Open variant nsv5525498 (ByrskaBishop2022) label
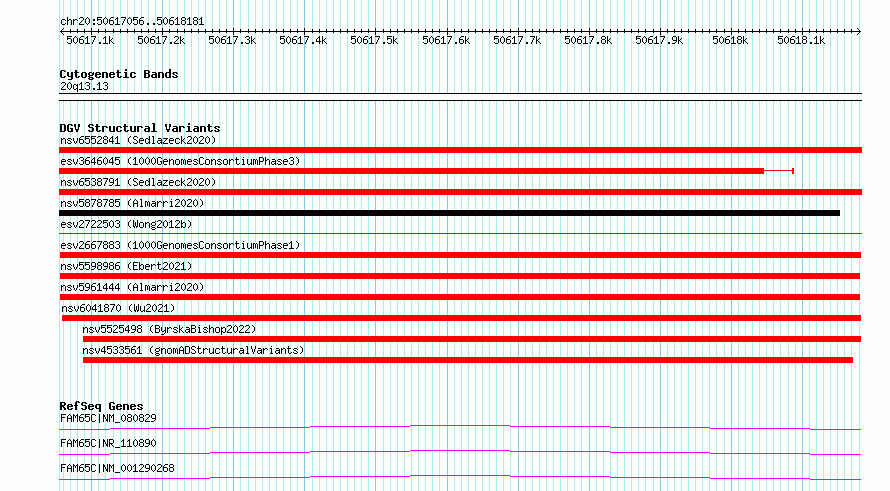Image resolution: width=890 pixels, height=491 pixels. pos(169,329)
